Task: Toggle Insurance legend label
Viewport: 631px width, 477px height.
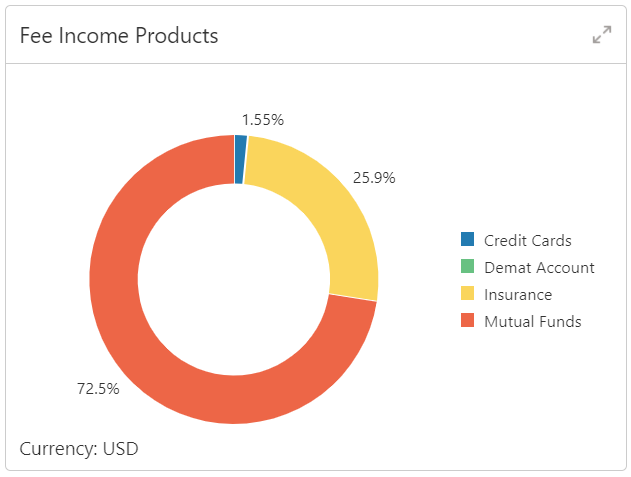Action: (x=518, y=294)
